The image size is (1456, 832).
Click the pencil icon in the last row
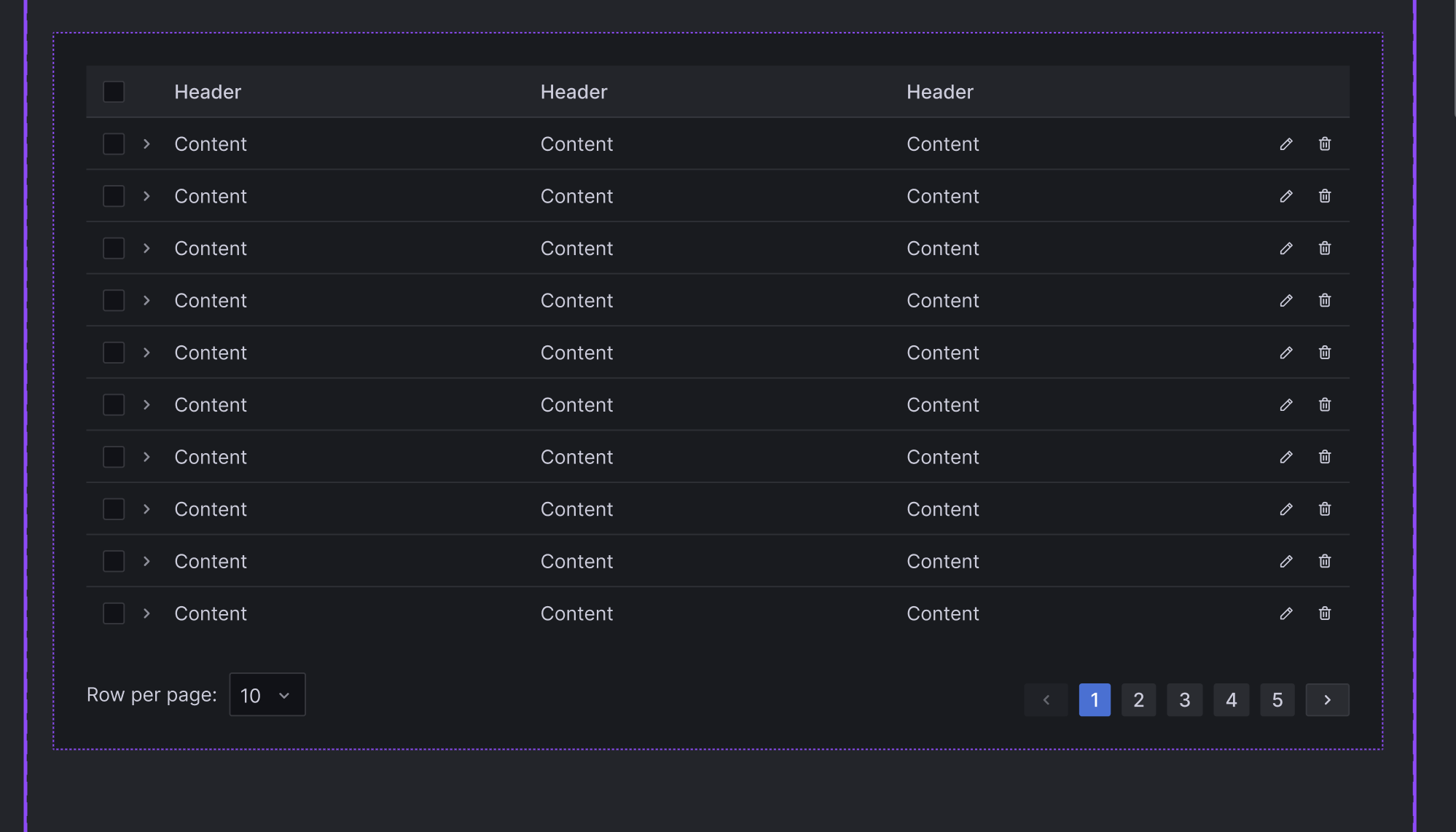pyautogui.click(x=1286, y=613)
